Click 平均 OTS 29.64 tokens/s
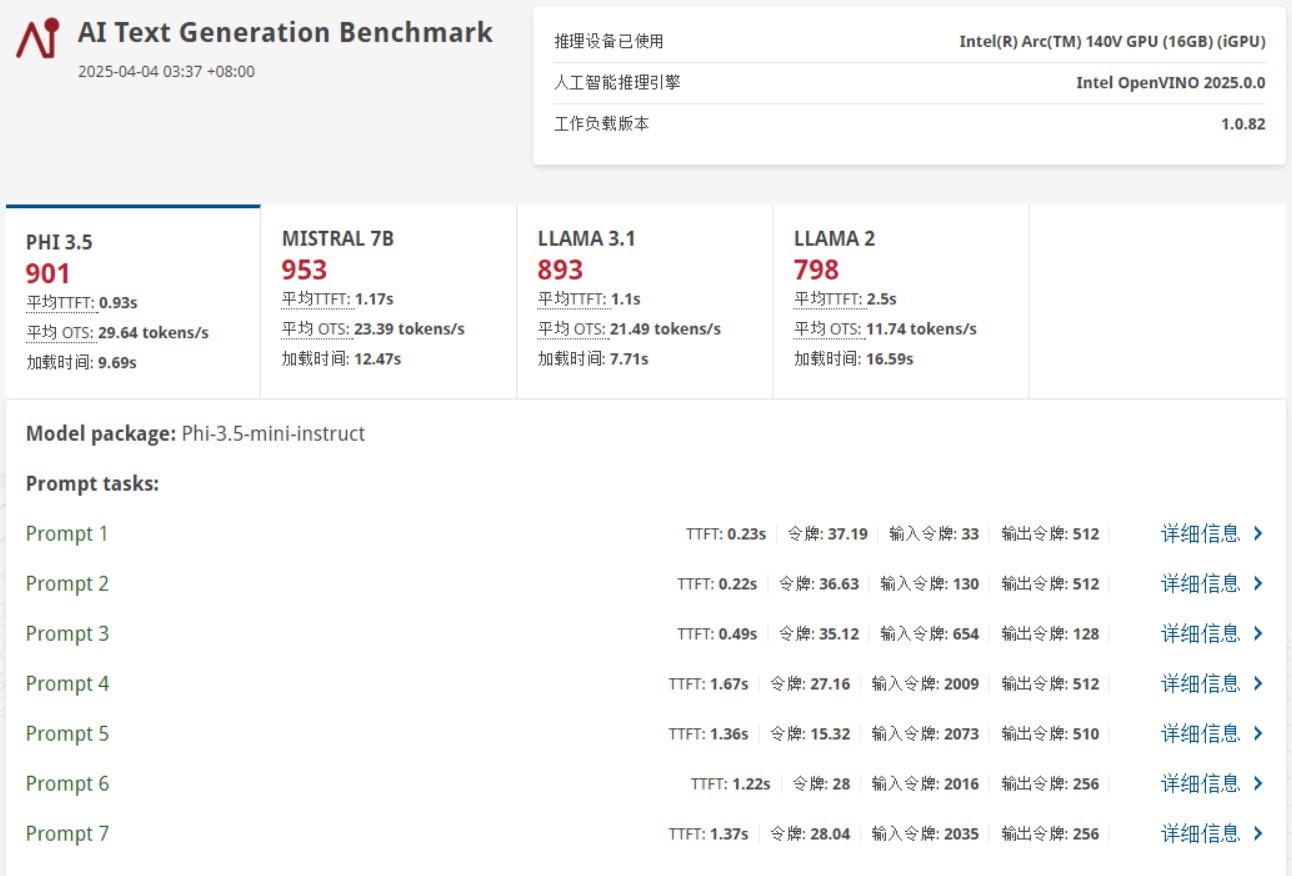This screenshot has width=1292, height=876. 117,333
